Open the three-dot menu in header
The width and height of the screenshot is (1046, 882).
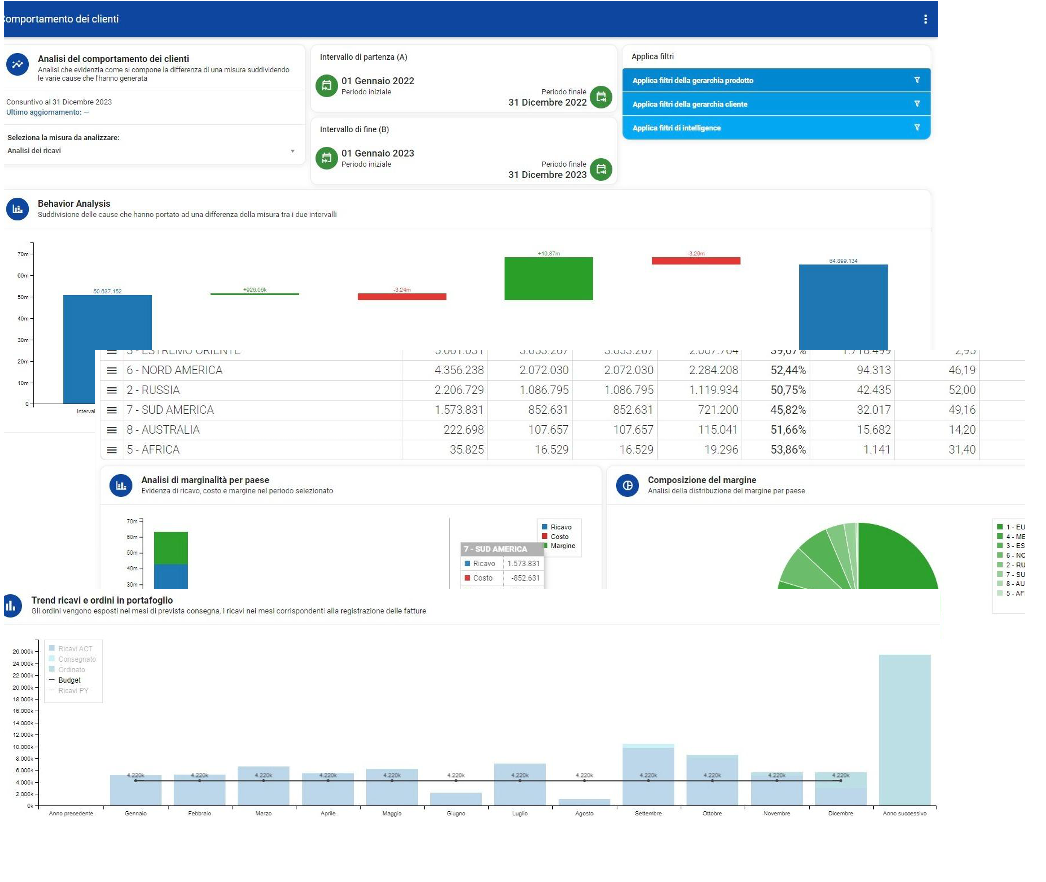point(925,19)
